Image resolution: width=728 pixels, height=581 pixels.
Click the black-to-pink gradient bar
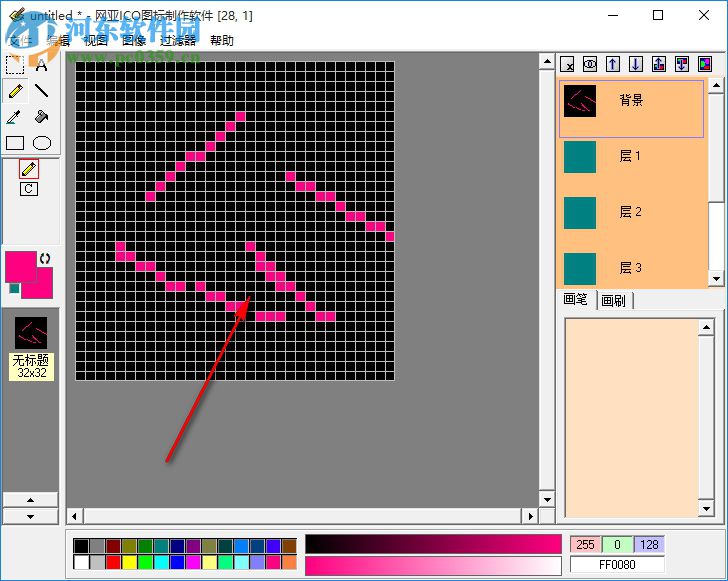tap(433, 544)
